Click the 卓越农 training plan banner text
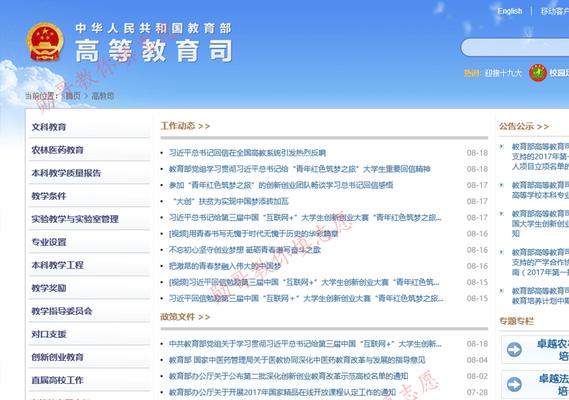Image resolution: width=569 pixels, height=400 pixels. (x=553, y=350)
